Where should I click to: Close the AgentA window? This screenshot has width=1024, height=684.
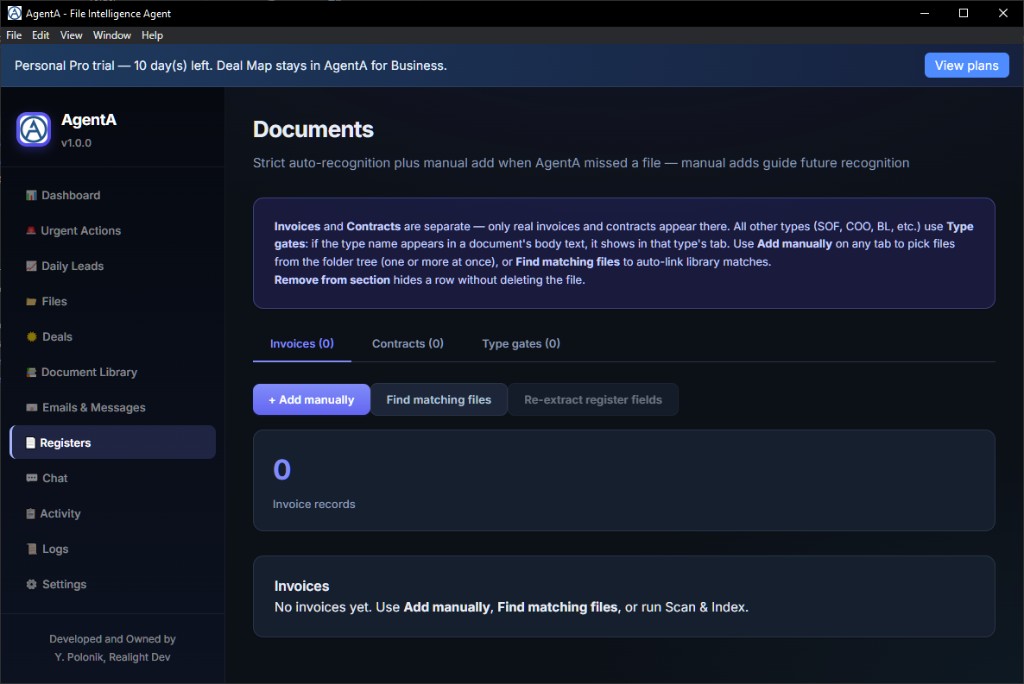[1003, 13]
